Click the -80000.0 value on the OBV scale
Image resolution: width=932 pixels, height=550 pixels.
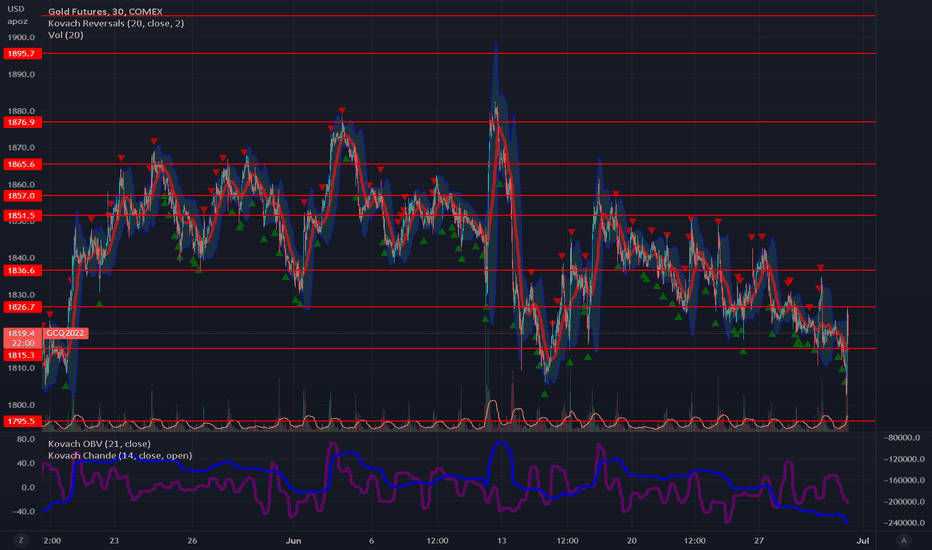click(x=902, y=438)
